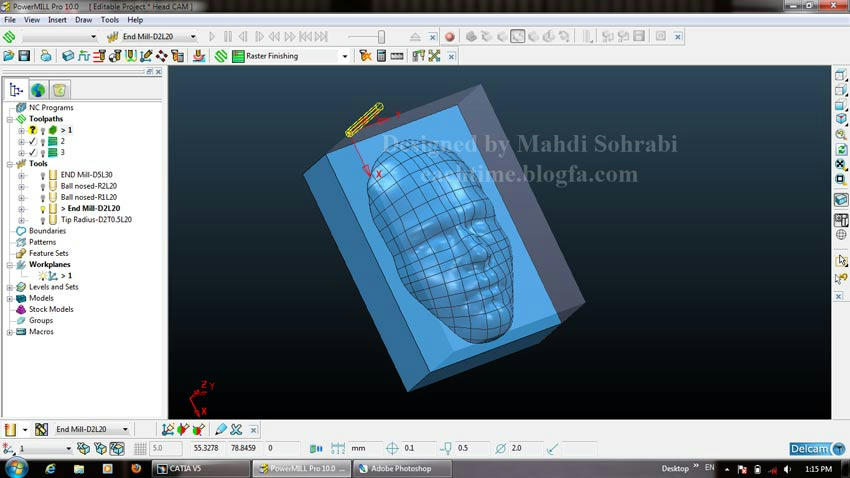Toggle checkmark on toolpath 2
850x478 pixels.
click(x=33, y=141)
